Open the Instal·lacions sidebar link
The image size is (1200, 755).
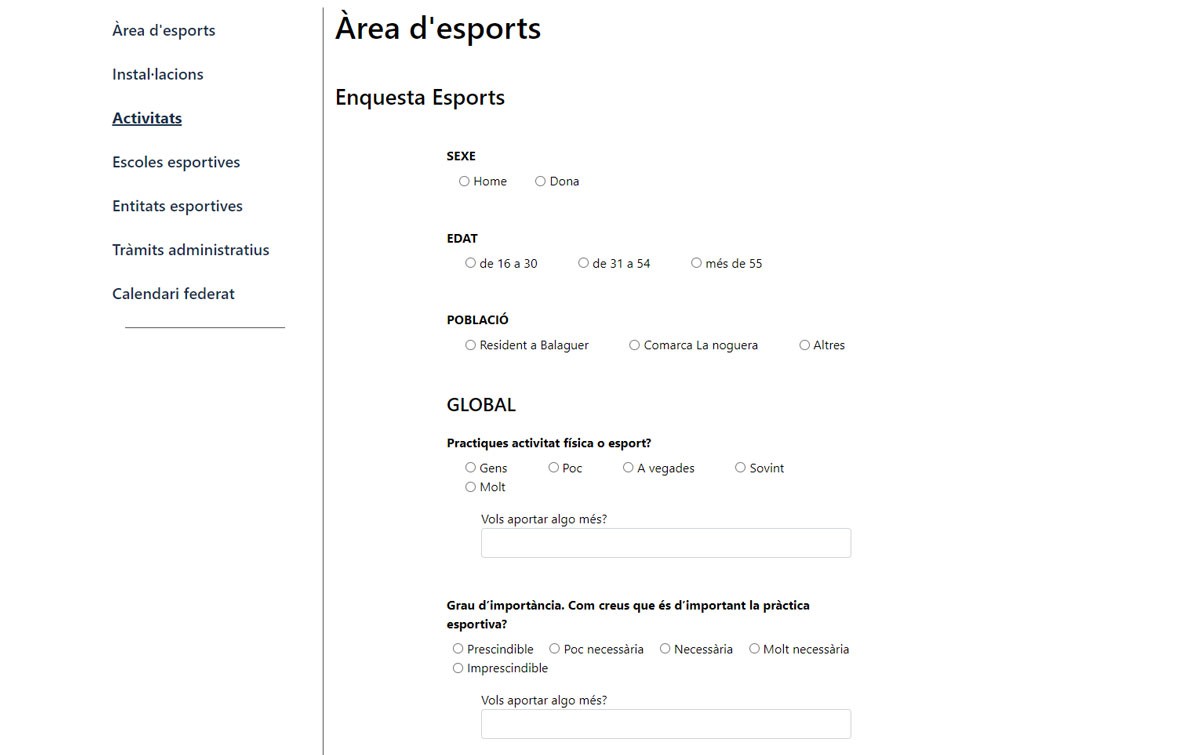[158, 74]
